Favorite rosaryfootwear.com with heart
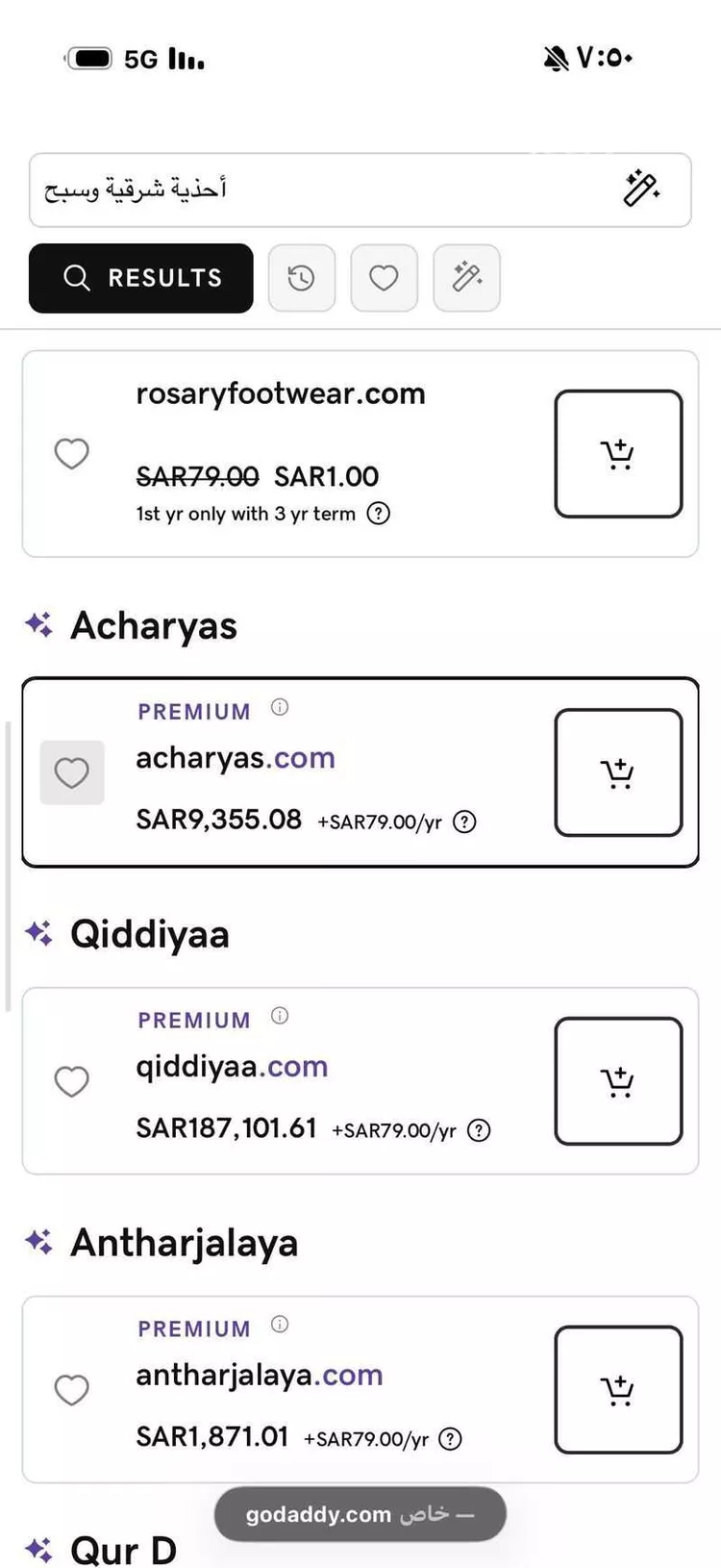 (71, 453)
